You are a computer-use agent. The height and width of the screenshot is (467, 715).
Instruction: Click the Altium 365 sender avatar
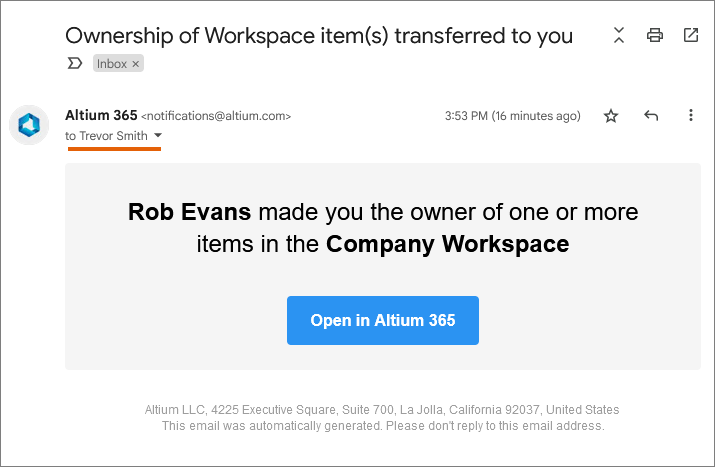coord(29,125)
